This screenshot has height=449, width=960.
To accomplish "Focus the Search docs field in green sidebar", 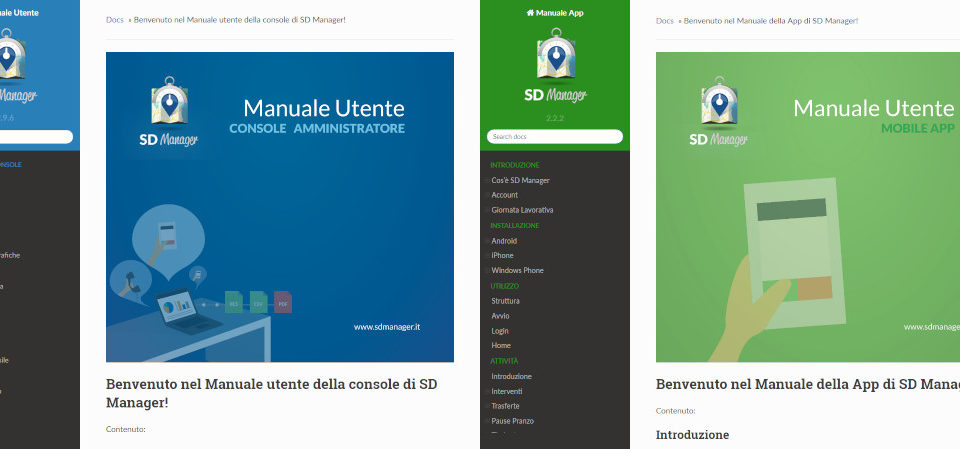I will [x=555, y=136].
